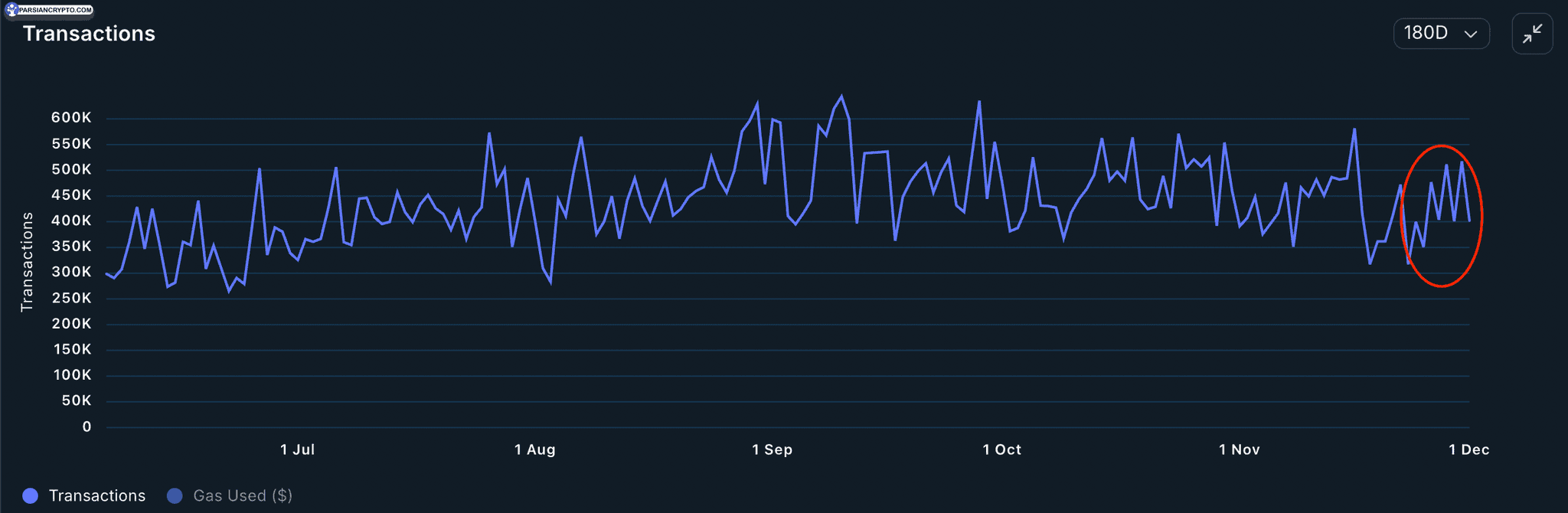This screenshot has width=1568, height=513.
Task: Select the 1 Aug date label
Action: click(534, 449)
